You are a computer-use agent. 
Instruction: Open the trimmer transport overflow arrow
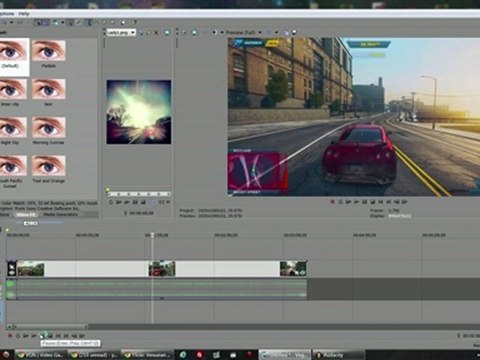(x=168, y=202)
